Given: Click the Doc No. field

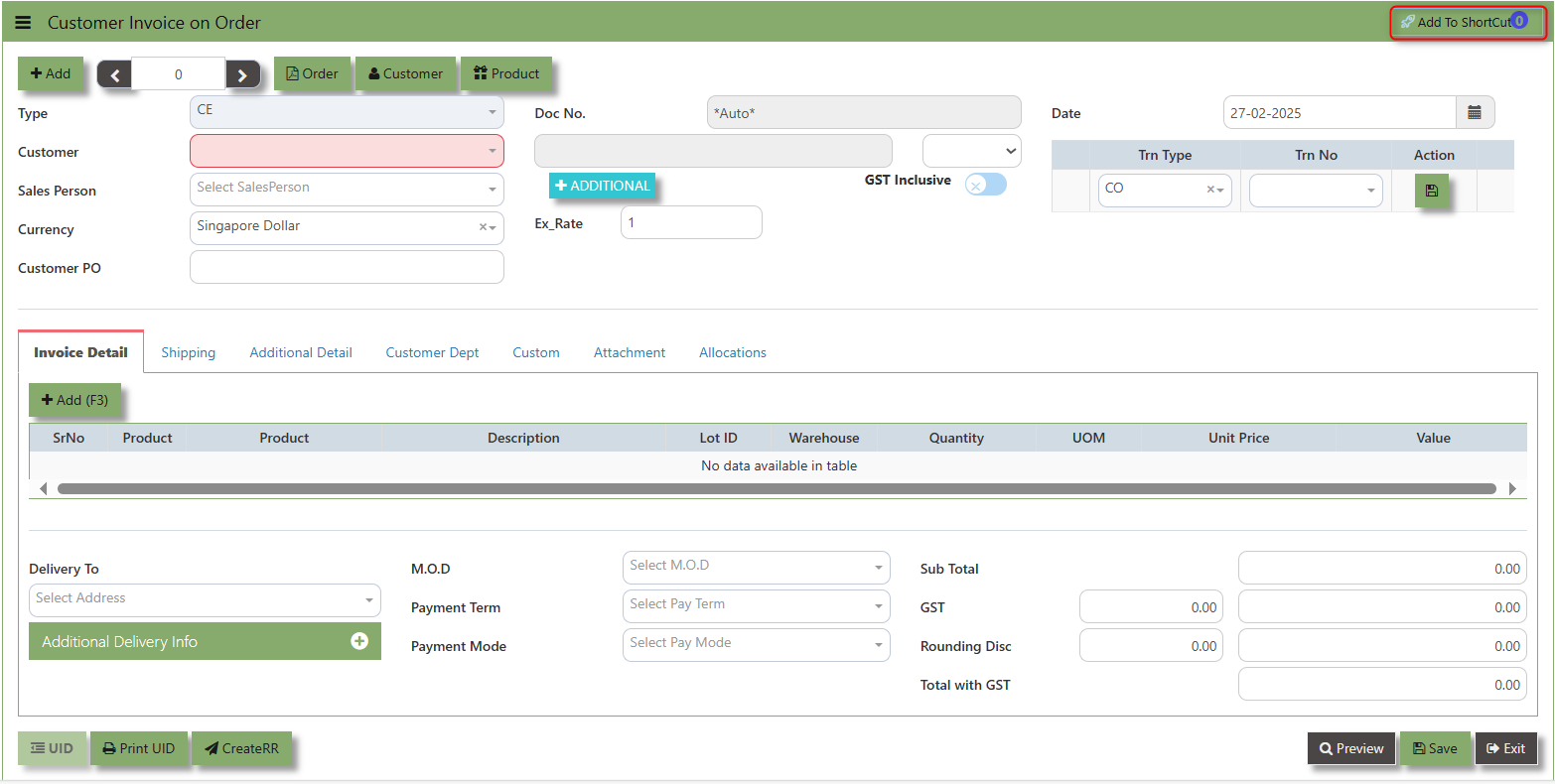Looking at the screenshot, I should (x=864, y=112).
